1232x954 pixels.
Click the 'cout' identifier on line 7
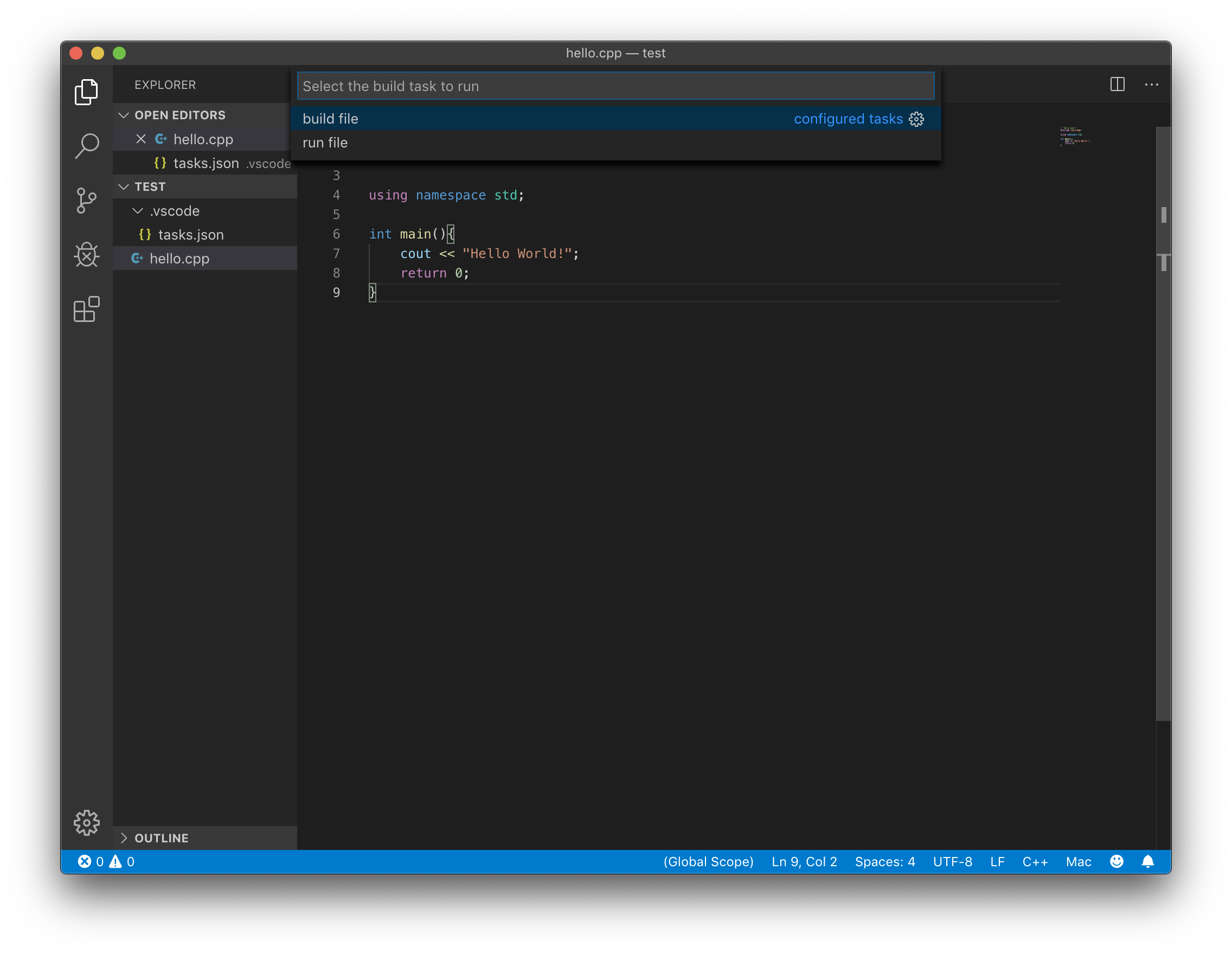pos(415,254)
